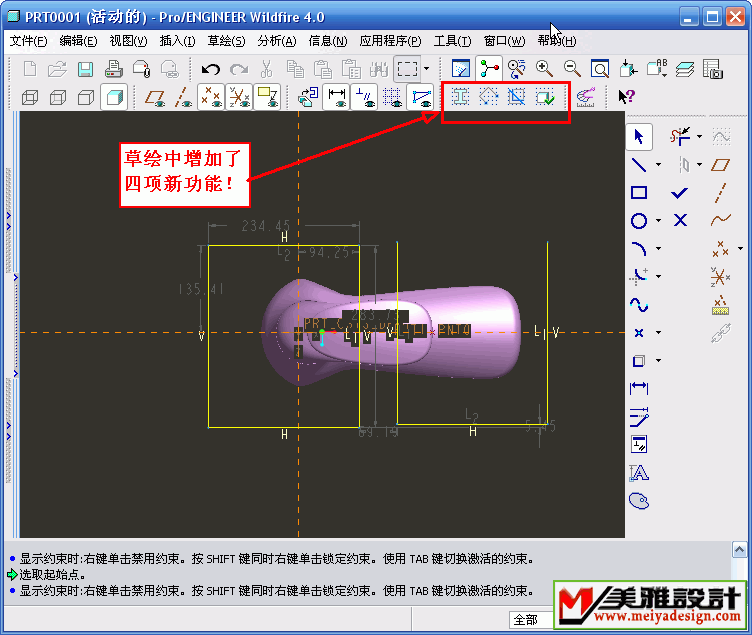Cancel sketch with the blue X
The image size is (752, 635).
click(680, 221)
